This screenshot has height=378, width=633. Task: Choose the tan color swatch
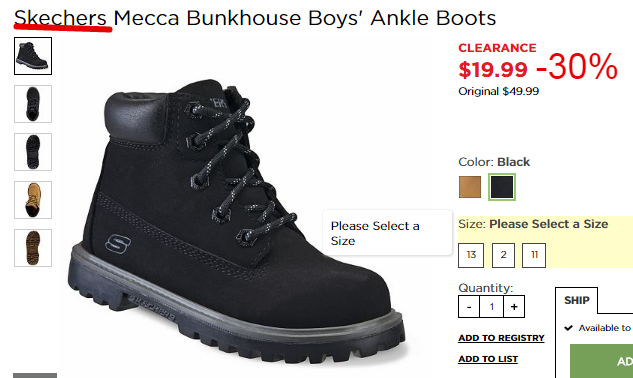(470, 187)
